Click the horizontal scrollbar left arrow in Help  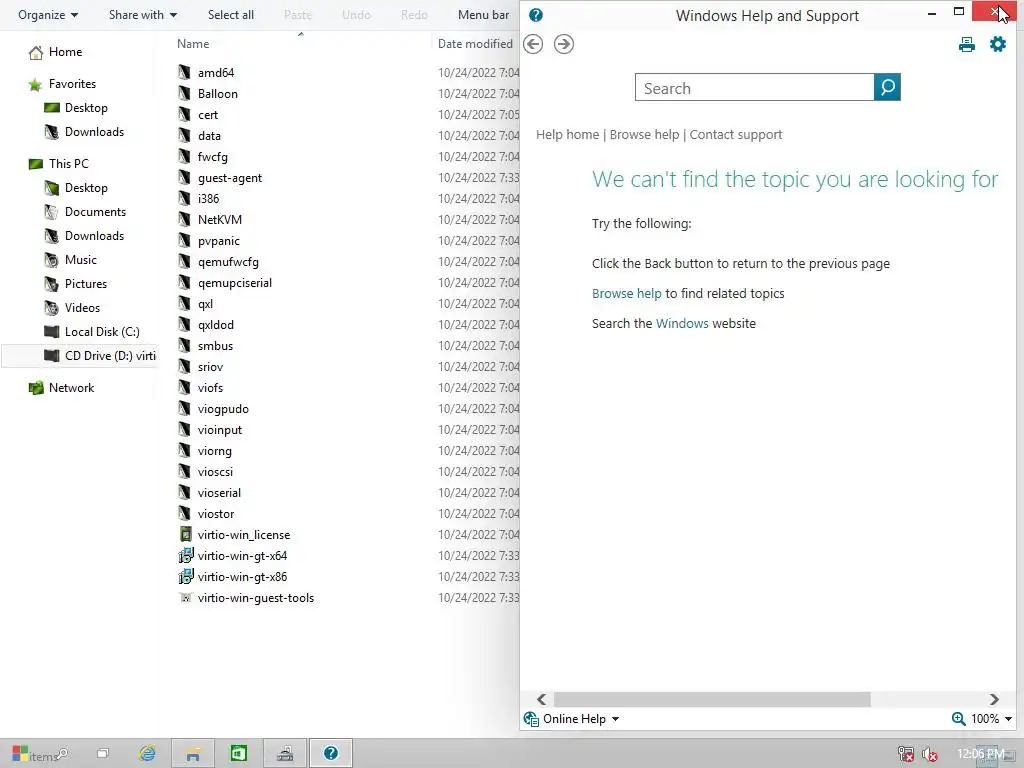541,699
